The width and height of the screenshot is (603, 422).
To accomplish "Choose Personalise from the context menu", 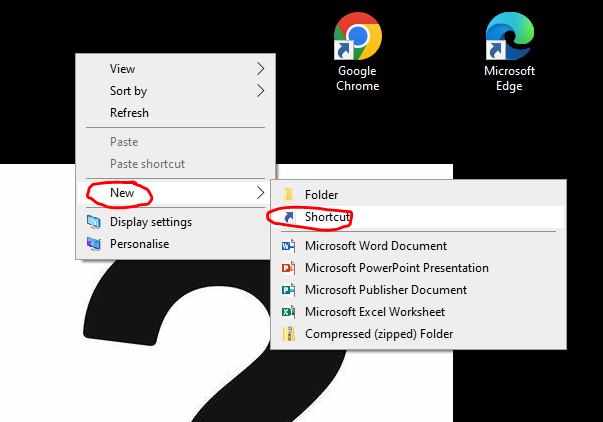I will 176,244.
